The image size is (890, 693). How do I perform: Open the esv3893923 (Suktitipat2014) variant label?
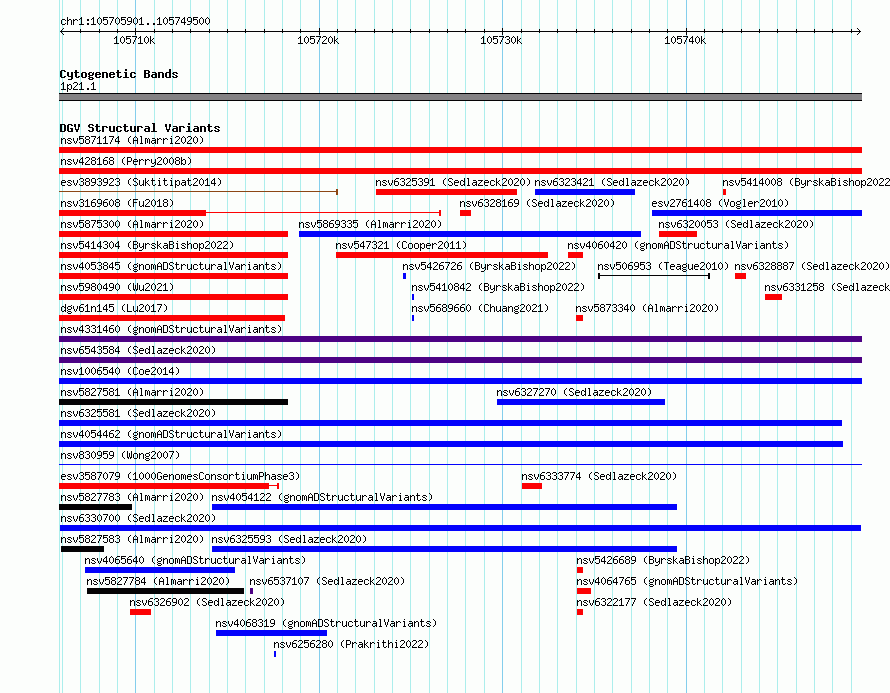click(x=141, y=182)
